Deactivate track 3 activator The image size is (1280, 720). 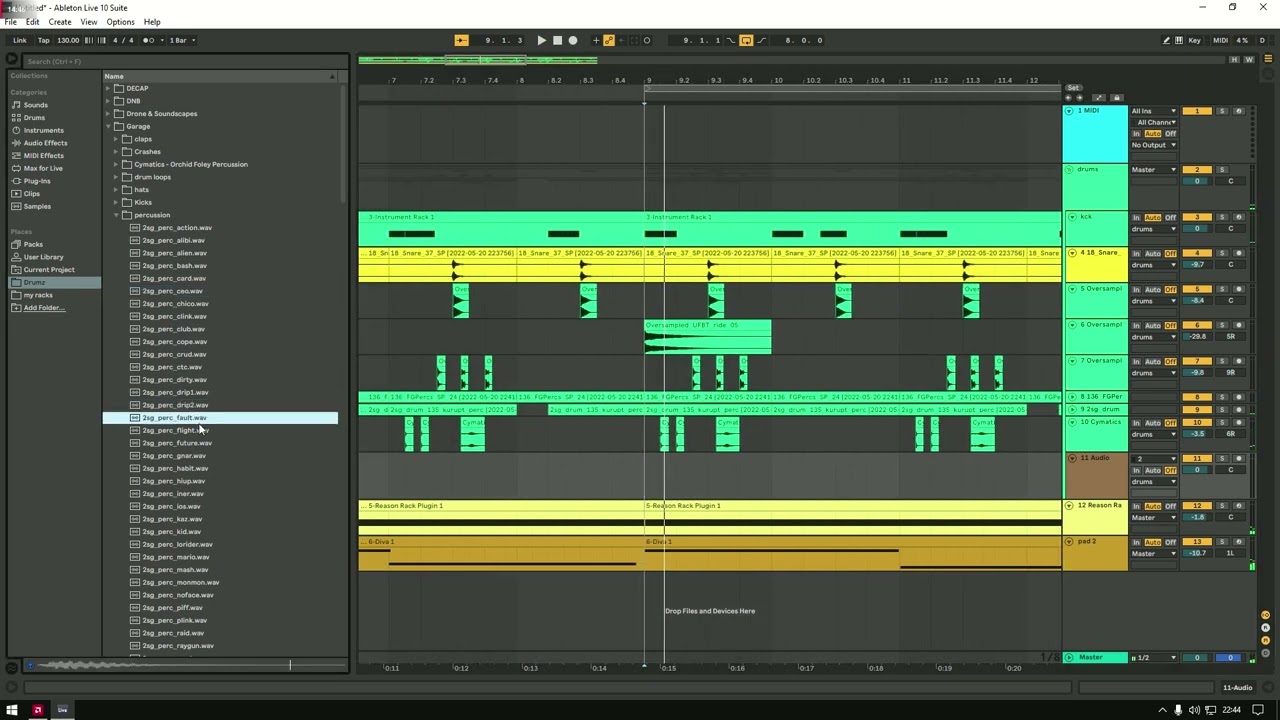[1197, 217]
